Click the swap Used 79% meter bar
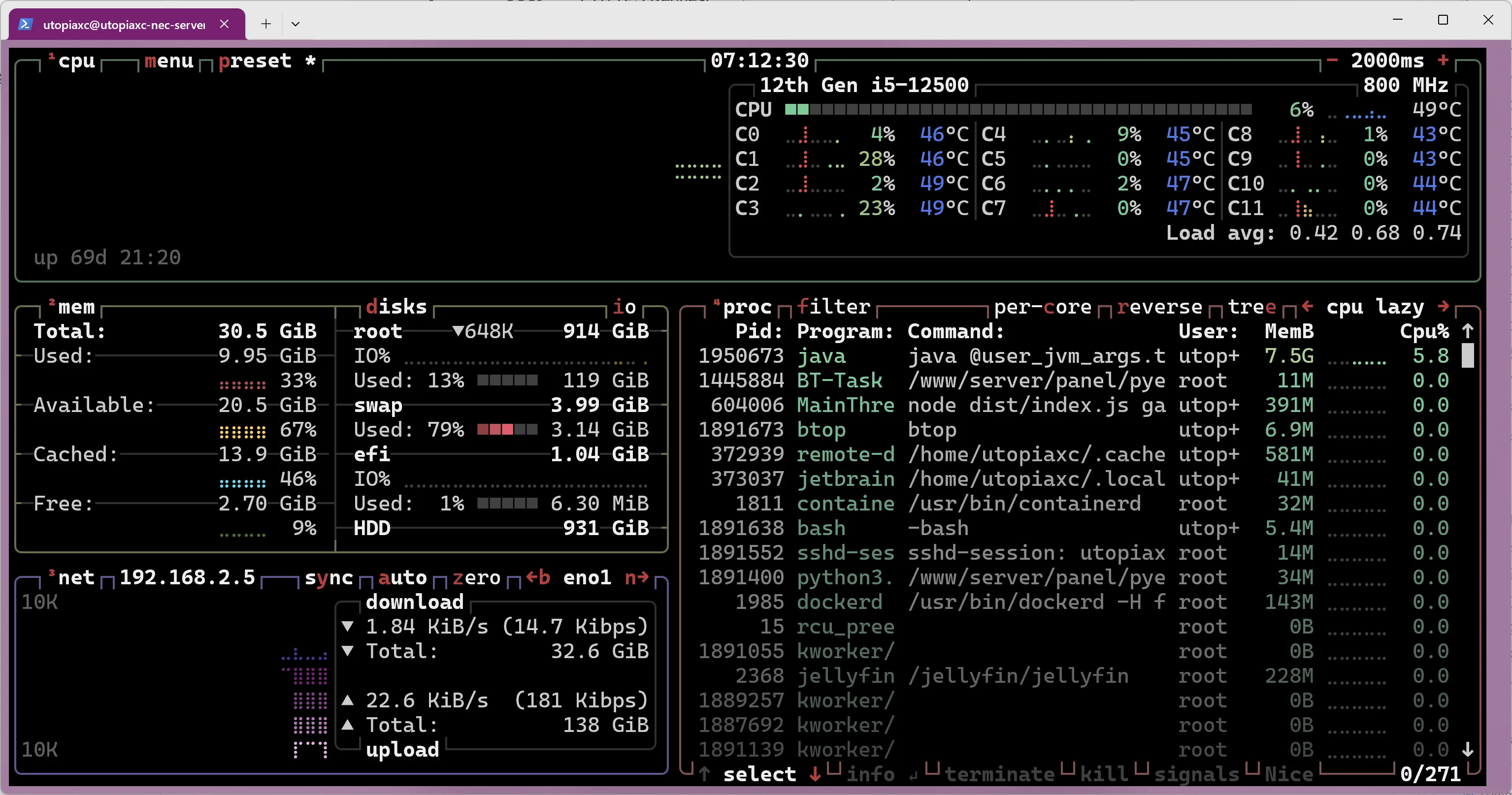 (x=507, y=429)
